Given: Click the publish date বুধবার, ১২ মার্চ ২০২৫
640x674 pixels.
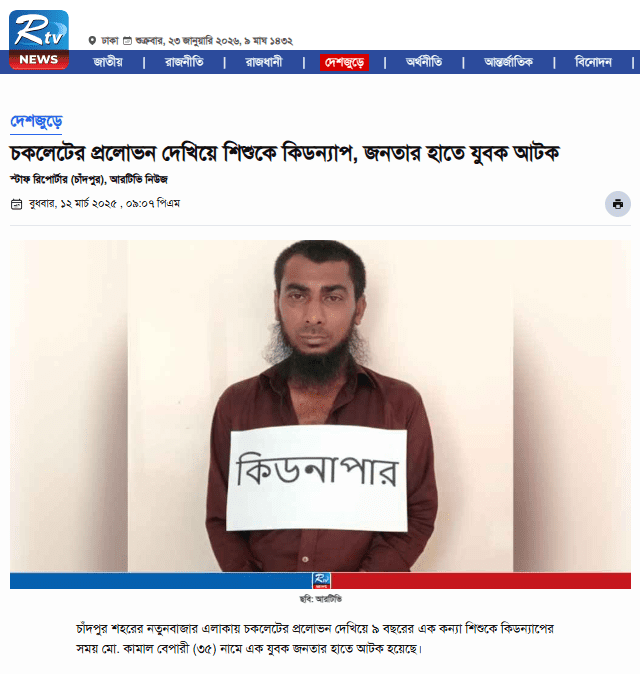Looking at the screenshot, I should click(73, 204).
